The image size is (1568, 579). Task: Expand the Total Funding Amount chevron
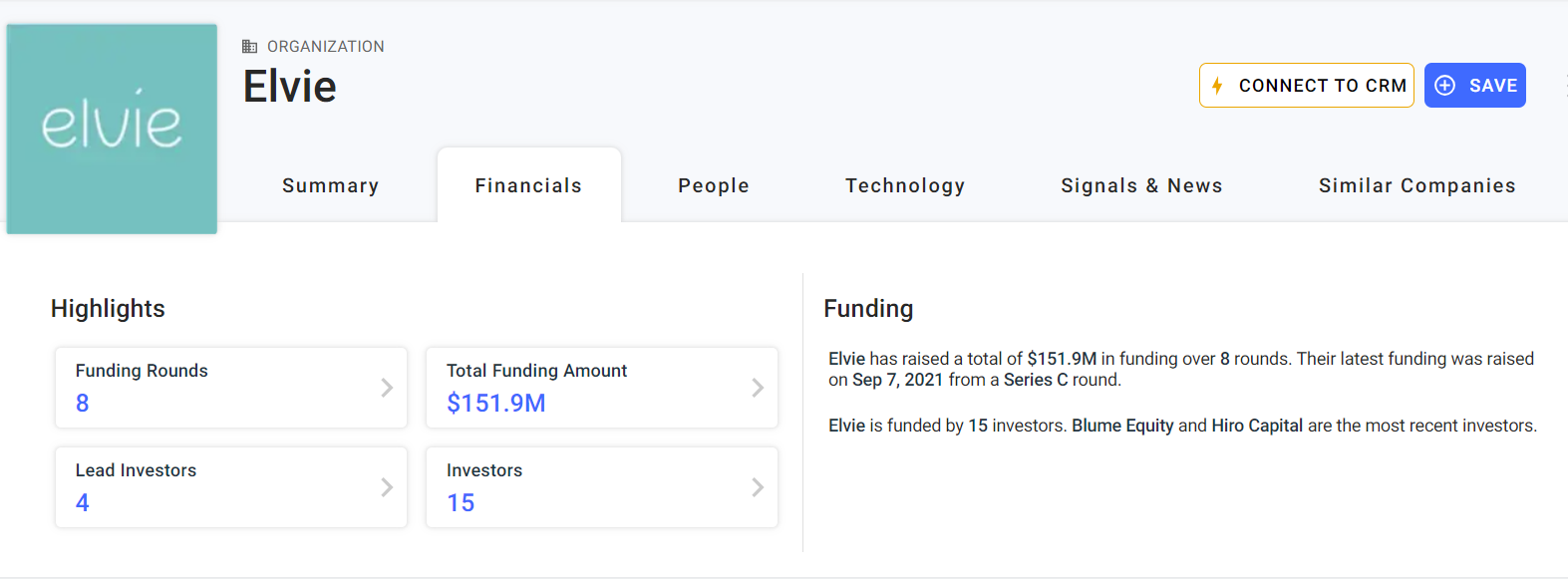(x=758, y=388)
